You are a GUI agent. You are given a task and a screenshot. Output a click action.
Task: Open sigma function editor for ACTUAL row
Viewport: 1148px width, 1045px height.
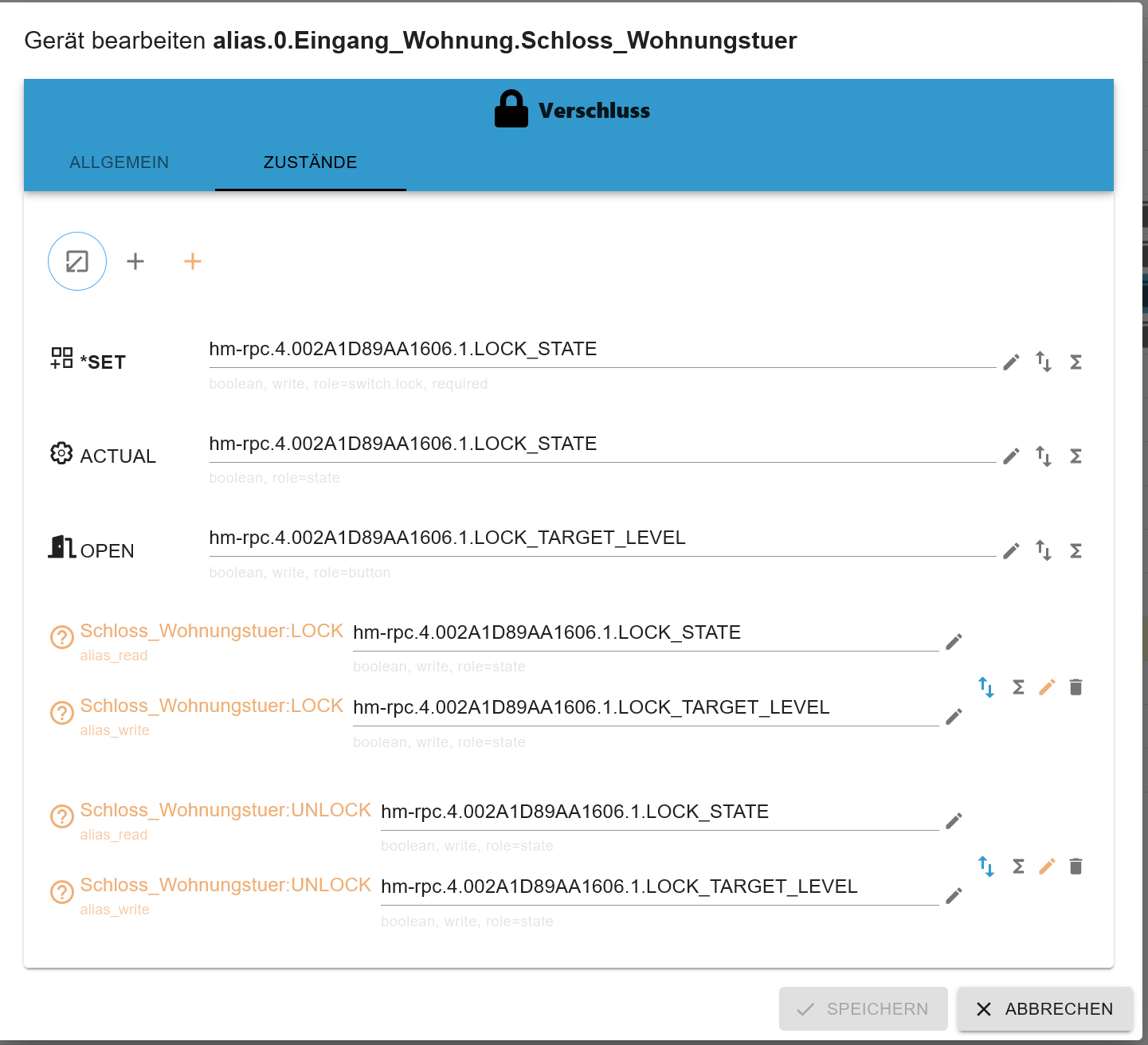tap(1076, 456)
